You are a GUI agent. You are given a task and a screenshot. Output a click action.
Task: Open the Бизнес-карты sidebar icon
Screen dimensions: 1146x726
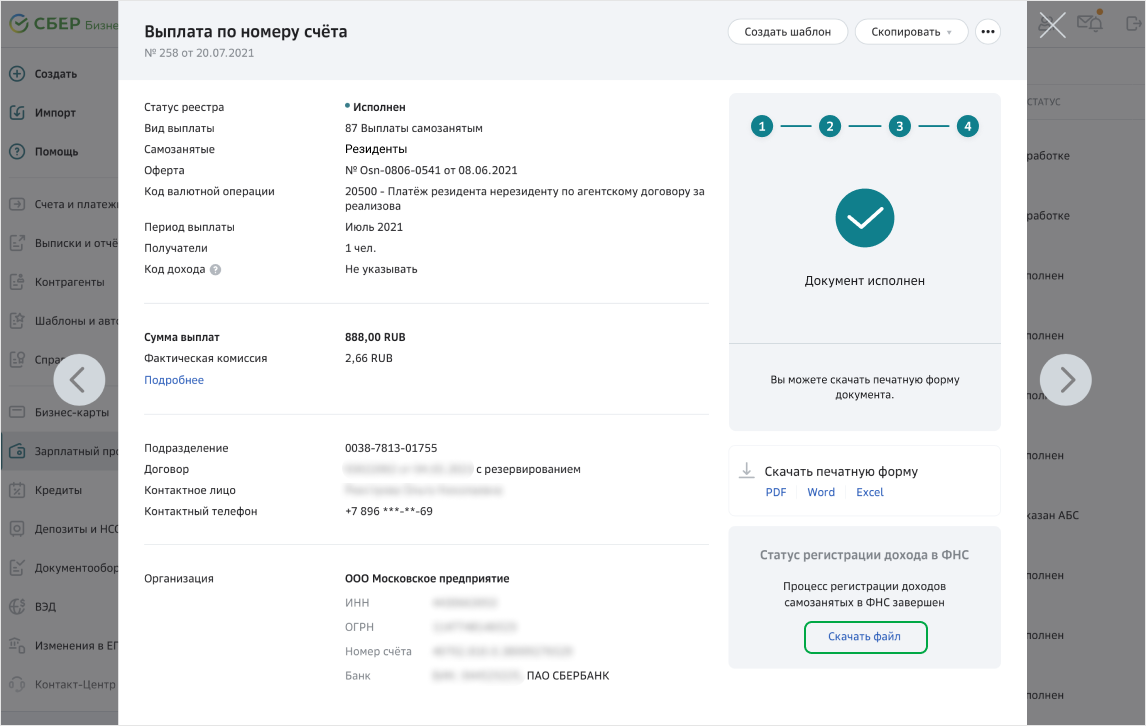point(17,412)
